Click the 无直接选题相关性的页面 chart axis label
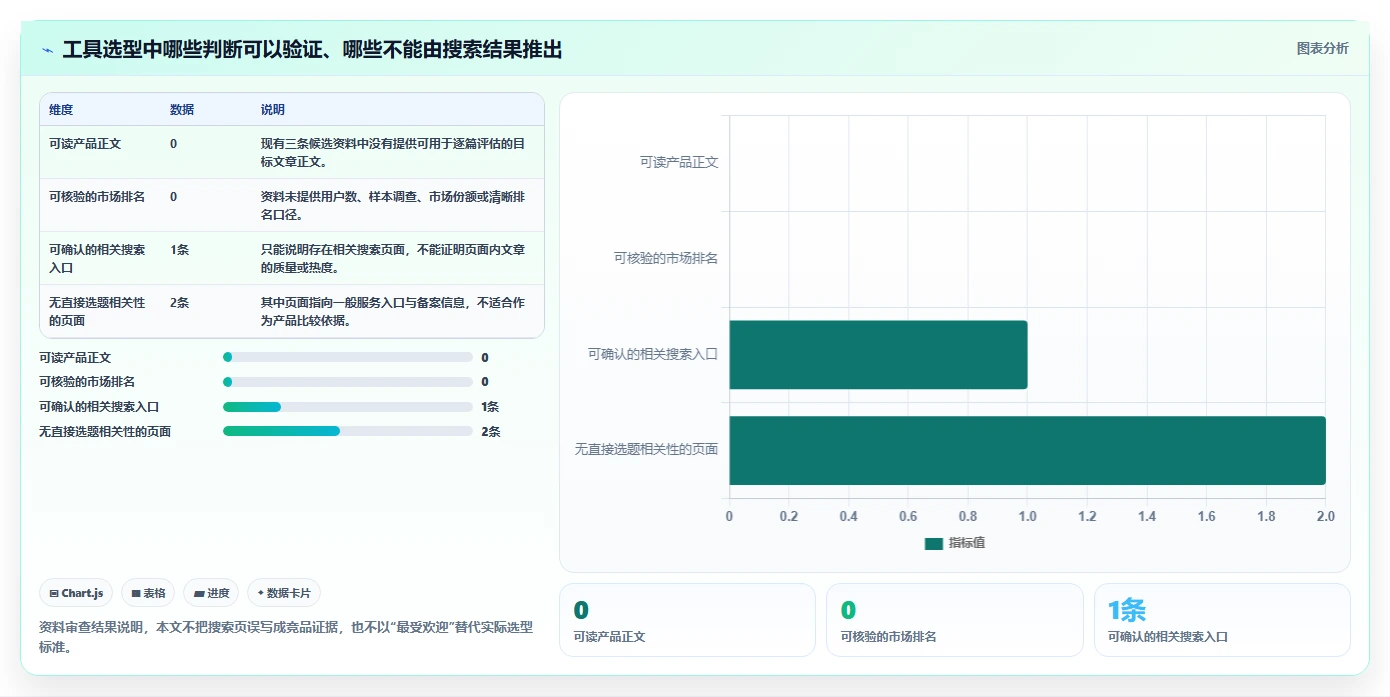This screenshot has width=1390, height=697. tap(646, 450)
